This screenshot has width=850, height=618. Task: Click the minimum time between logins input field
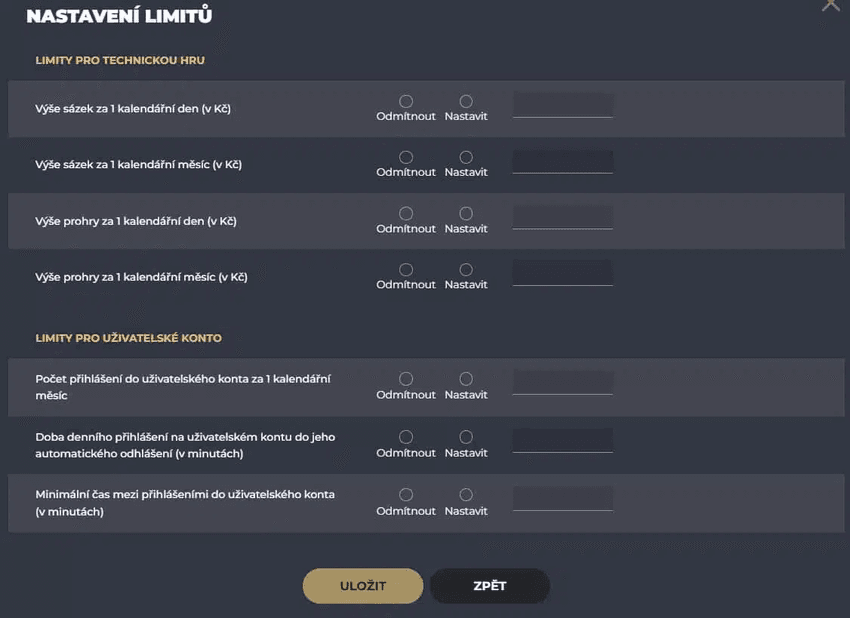(562, 500)
